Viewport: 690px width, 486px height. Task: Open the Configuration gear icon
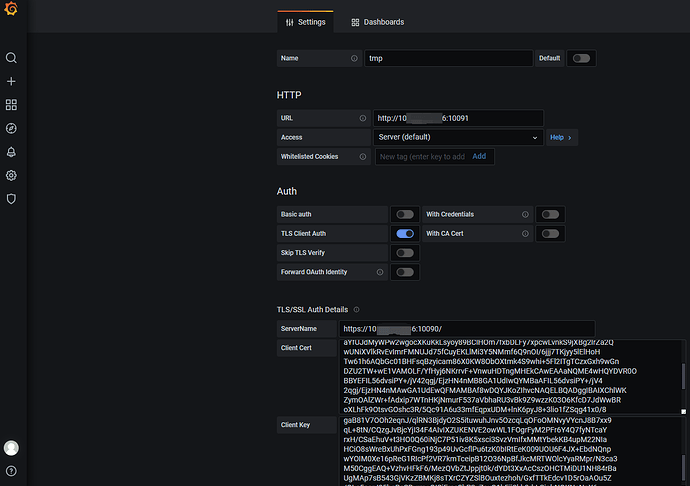point(12,175)
